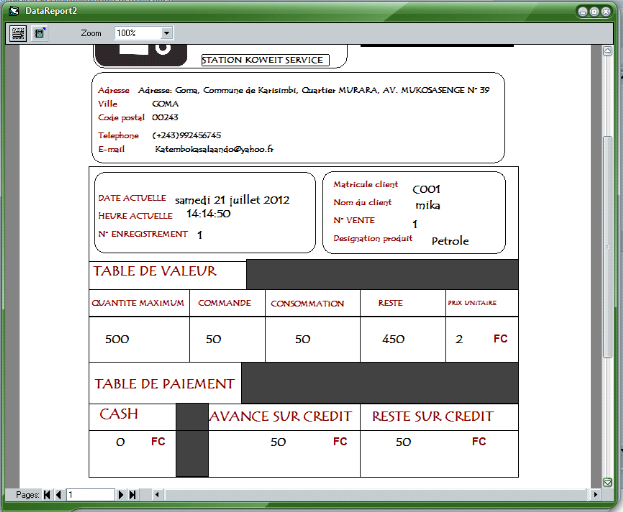Click the Export report toolbar icon

[39, 33]
